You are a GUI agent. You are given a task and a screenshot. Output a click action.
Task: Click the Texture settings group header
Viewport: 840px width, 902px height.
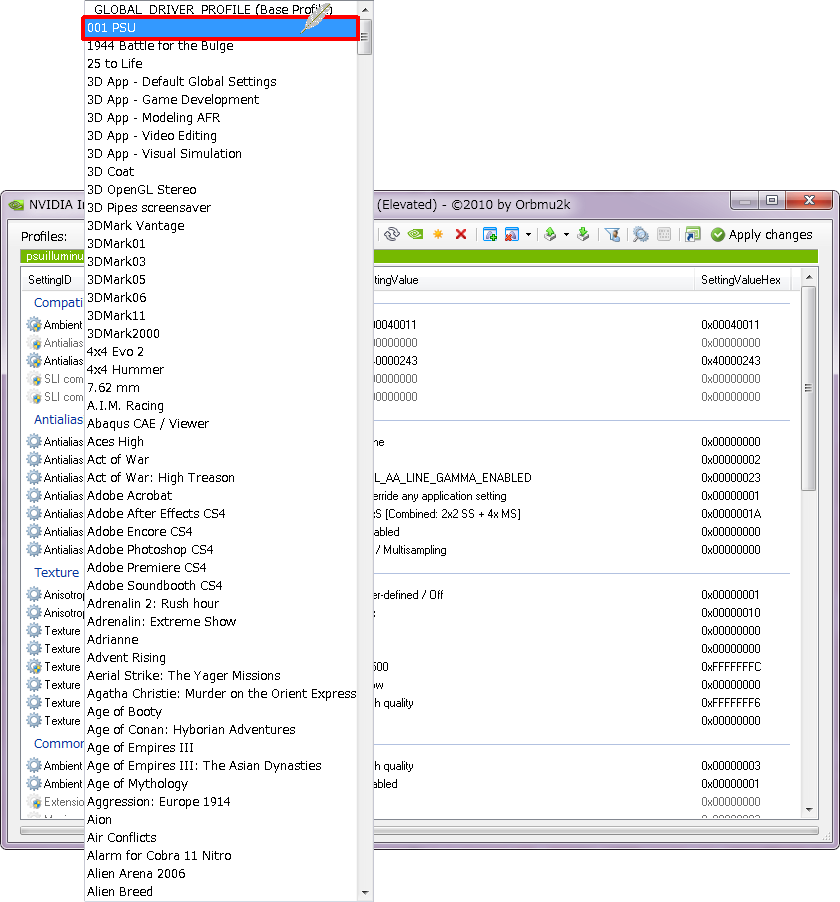pos(56,572)
